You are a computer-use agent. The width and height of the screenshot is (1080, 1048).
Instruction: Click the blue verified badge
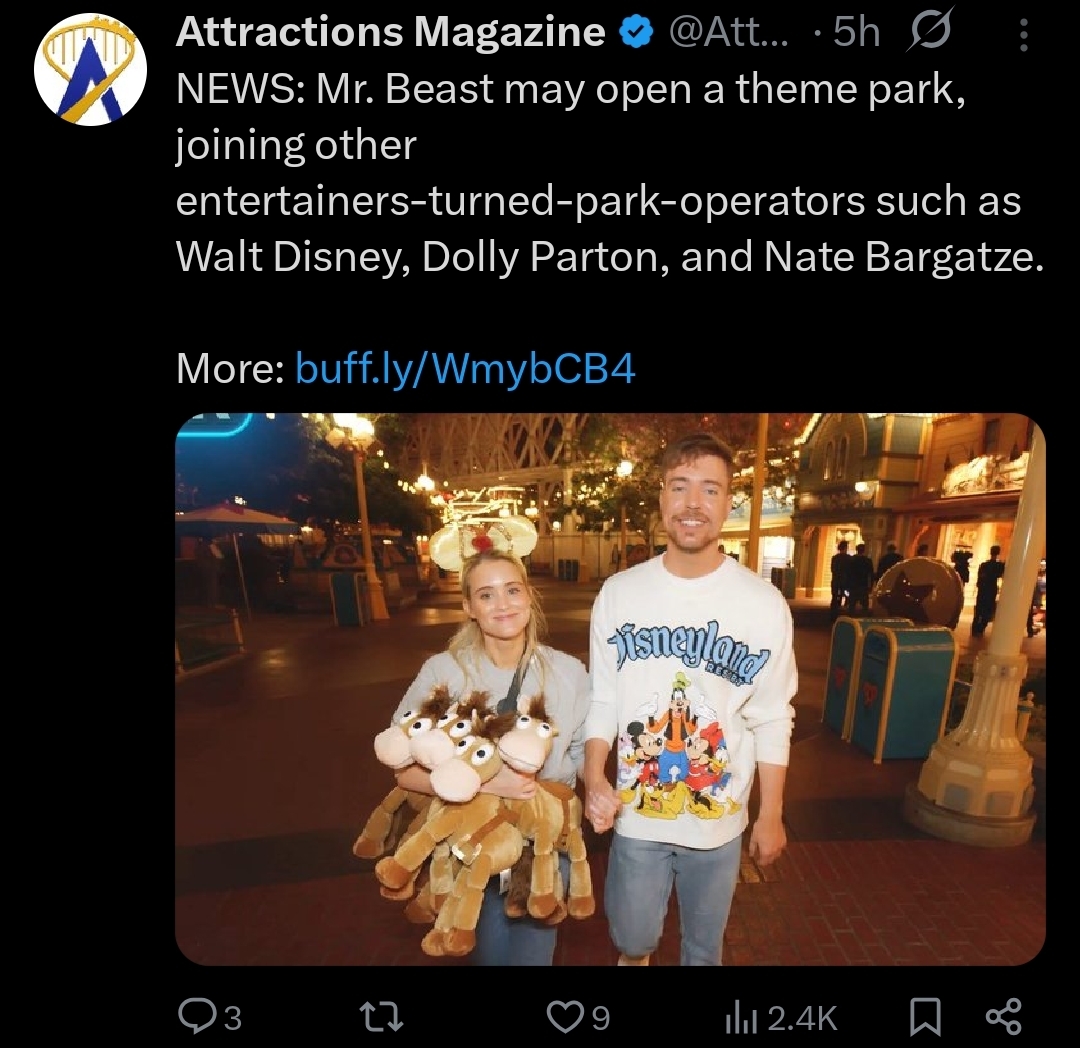click(x=637, y=32)
